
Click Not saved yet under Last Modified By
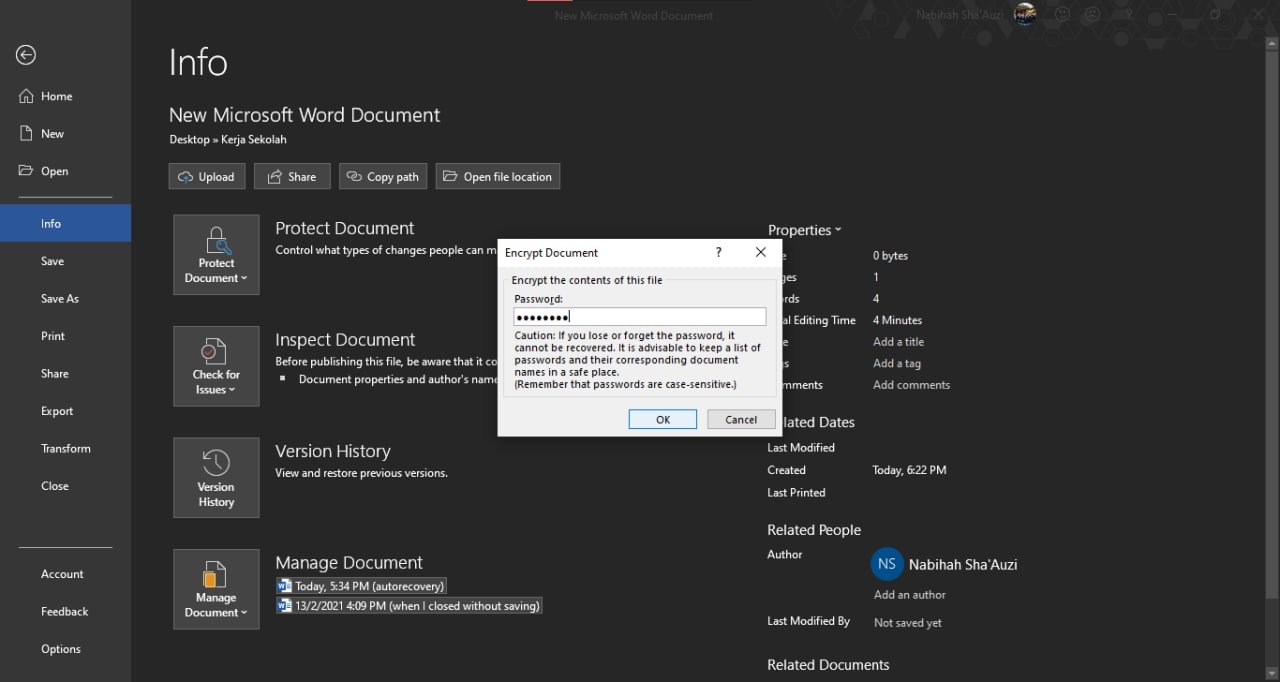(908, 623)
